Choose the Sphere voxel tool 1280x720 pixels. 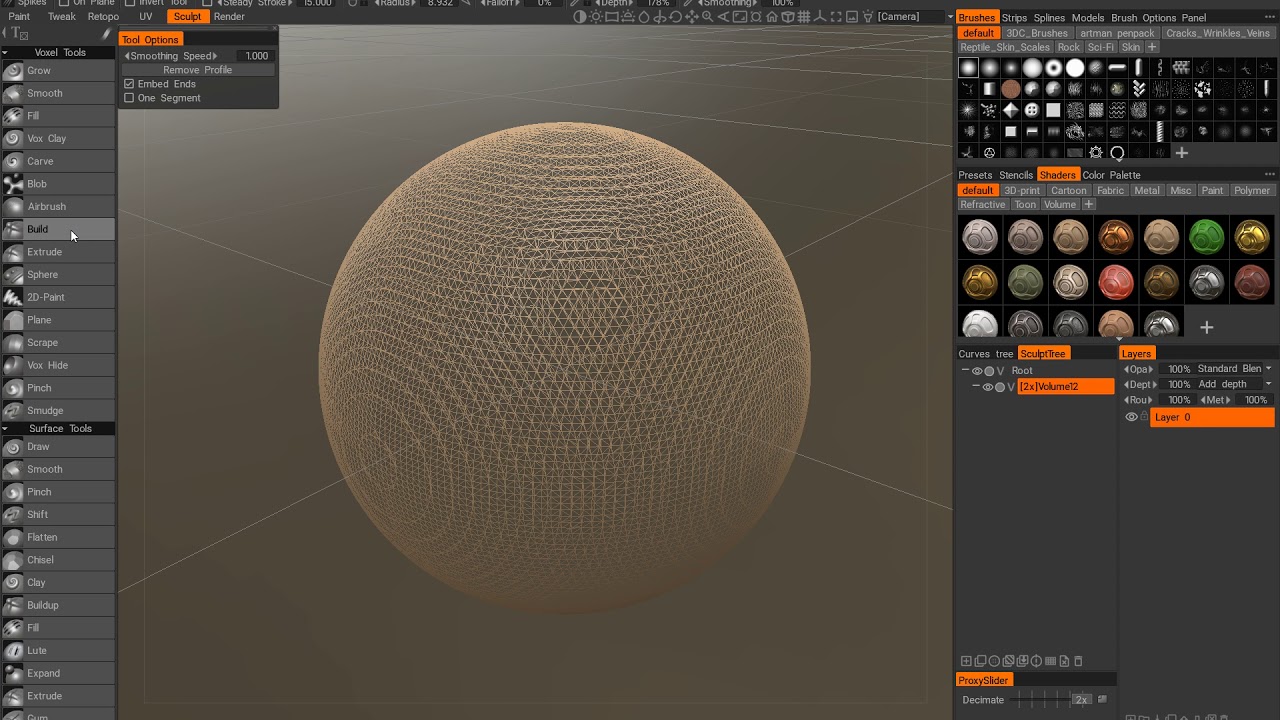pos(58,275)
